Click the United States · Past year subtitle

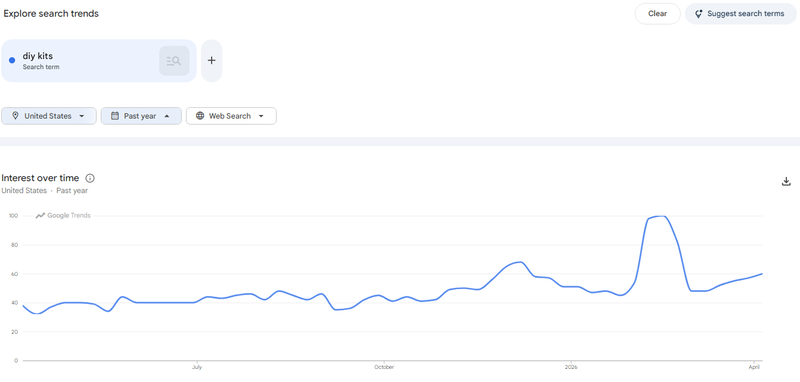[x=44, y=190]
